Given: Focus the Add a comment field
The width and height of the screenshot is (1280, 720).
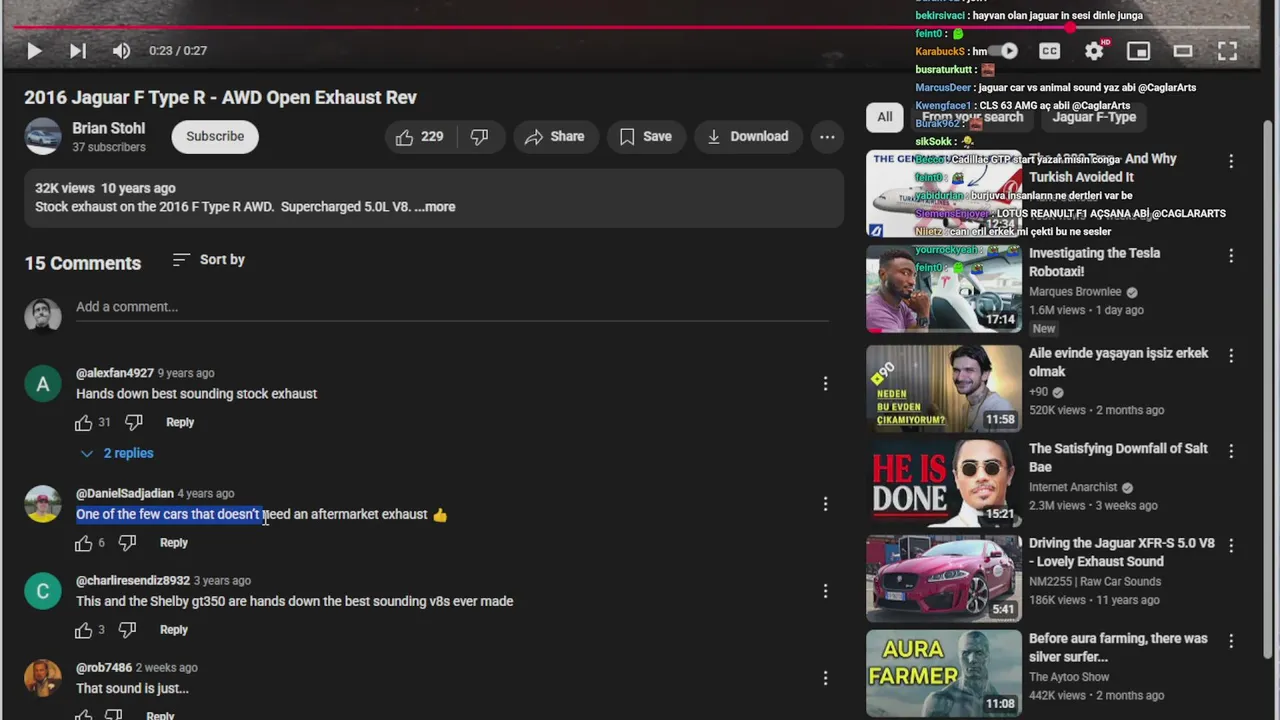Looking at the screenshot, I should pos(452,307).
